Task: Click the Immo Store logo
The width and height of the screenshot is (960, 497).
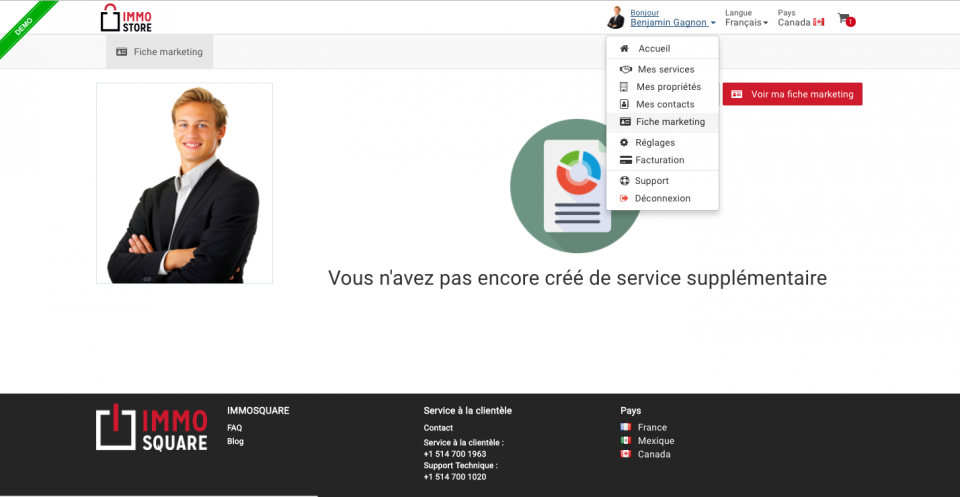Action: pyautogui.click(x=126, y=17)
